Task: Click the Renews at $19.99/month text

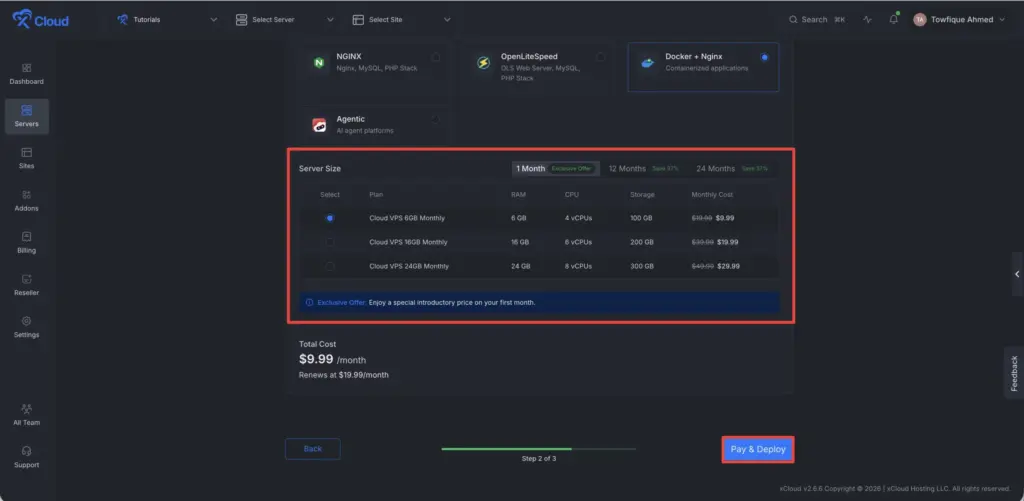Action: click(344, 375)
